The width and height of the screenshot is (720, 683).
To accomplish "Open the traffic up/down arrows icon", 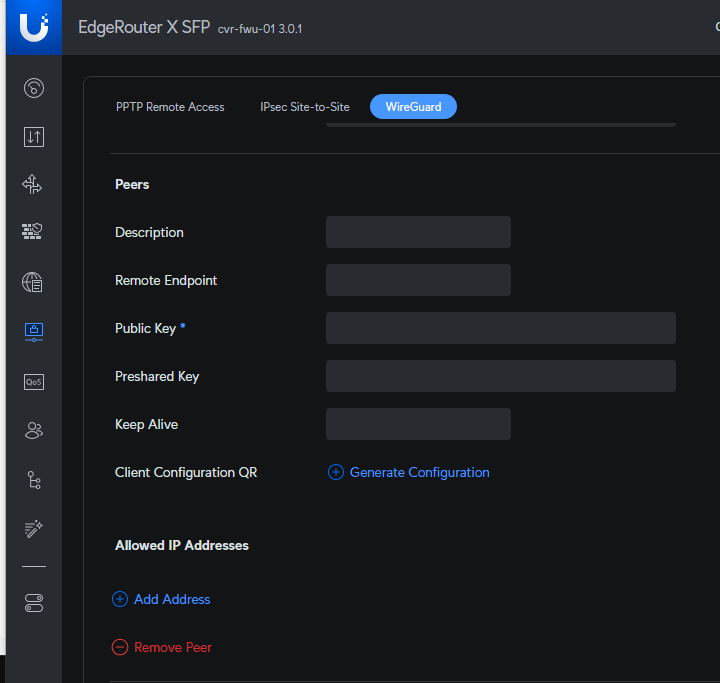I will pos(33,137).
